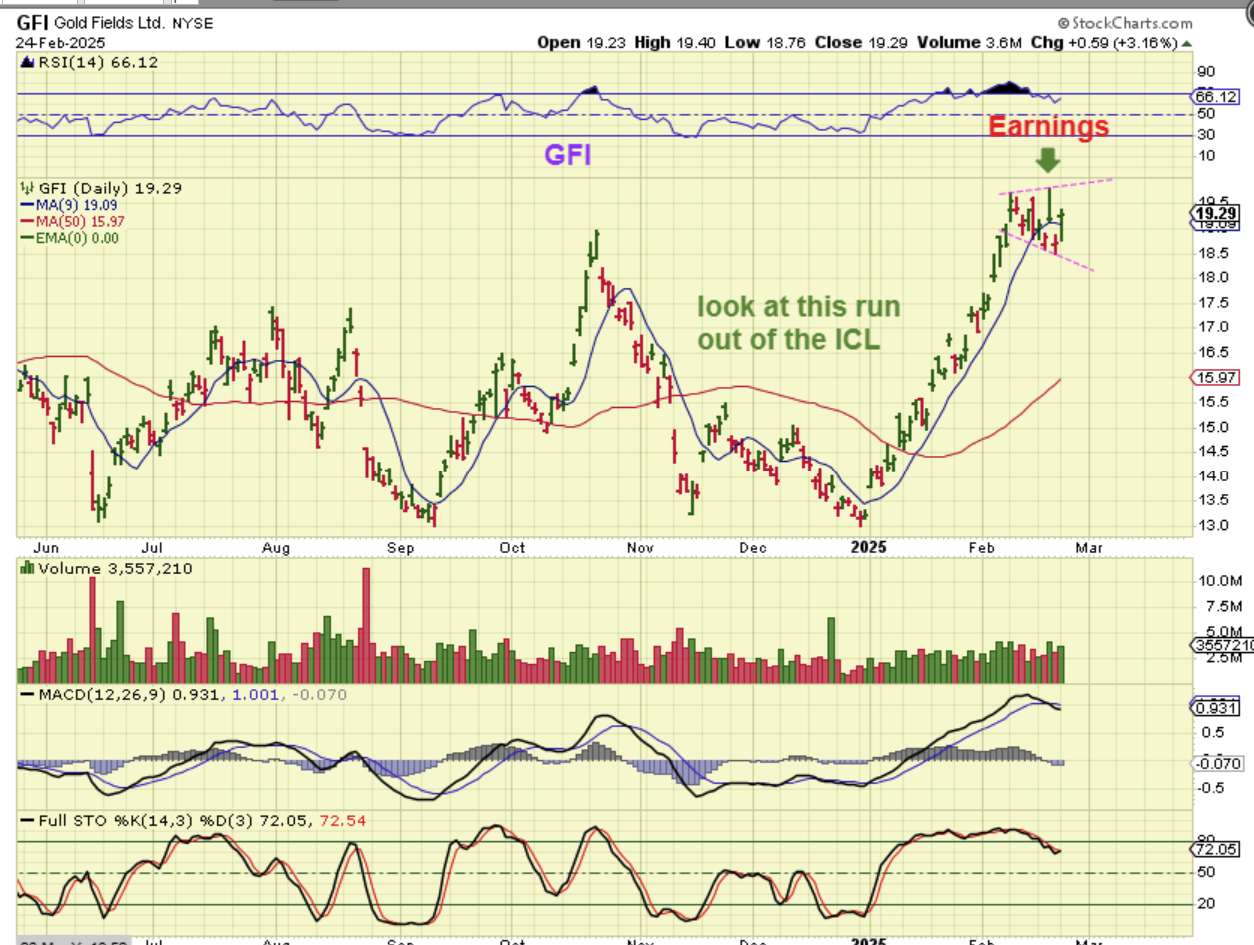Click the bold 2025 label below the price chart
Viewport: 1254px width, 945px height.
pyautogui.click(x=868, y=547)
